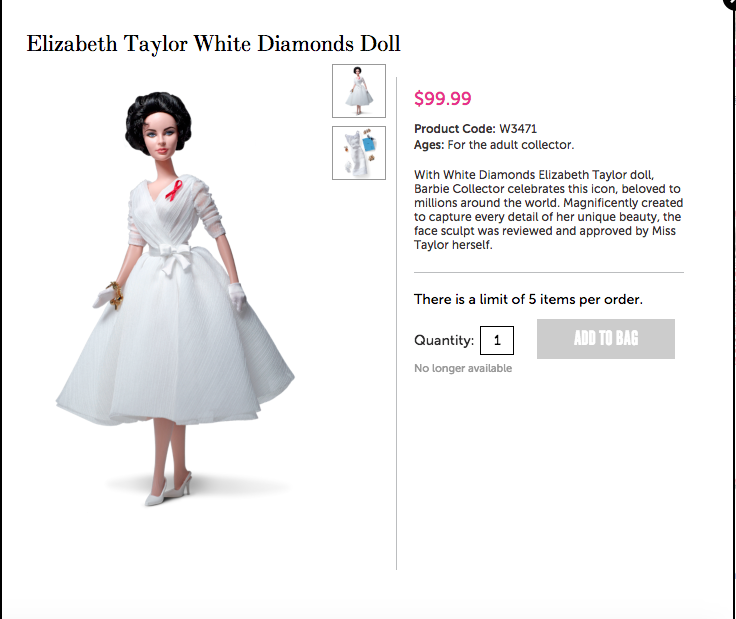Image resolution: width=736 pixels, height=619 pixels.
Task: Select the first thumbnail showing the doll
Action: 359,91
